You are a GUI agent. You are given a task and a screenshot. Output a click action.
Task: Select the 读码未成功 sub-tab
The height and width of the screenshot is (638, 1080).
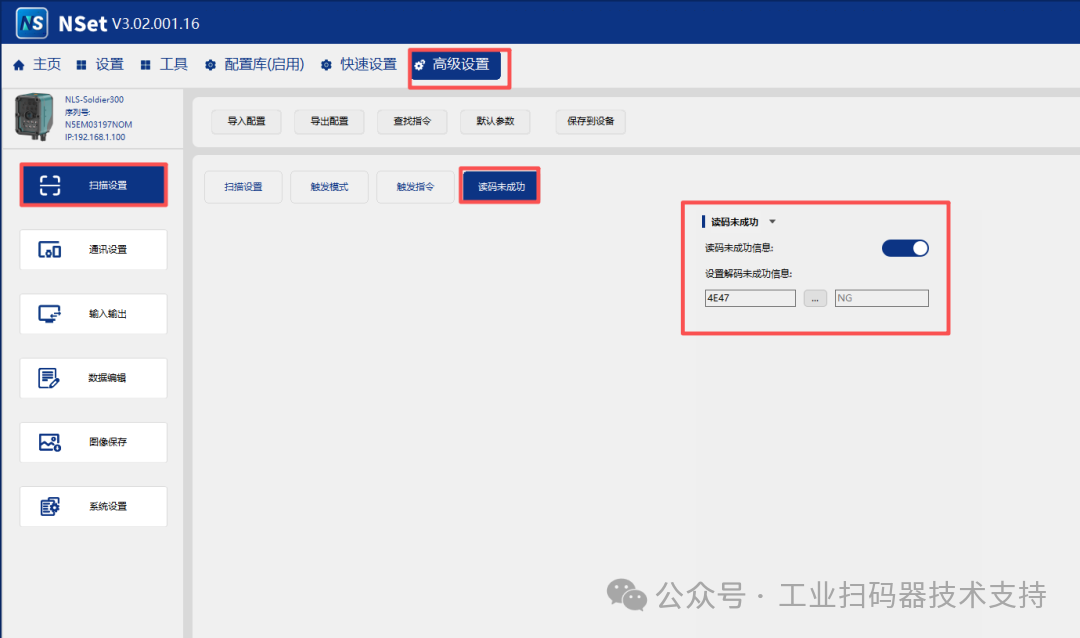tap(501, 187)
